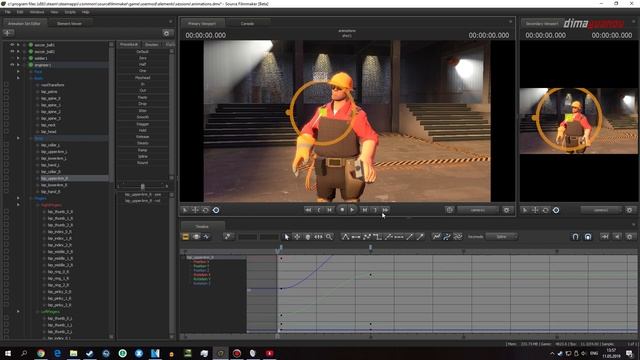Click the primary viewport rotate manipulator tool
The image size is (640, 360).
206,210
